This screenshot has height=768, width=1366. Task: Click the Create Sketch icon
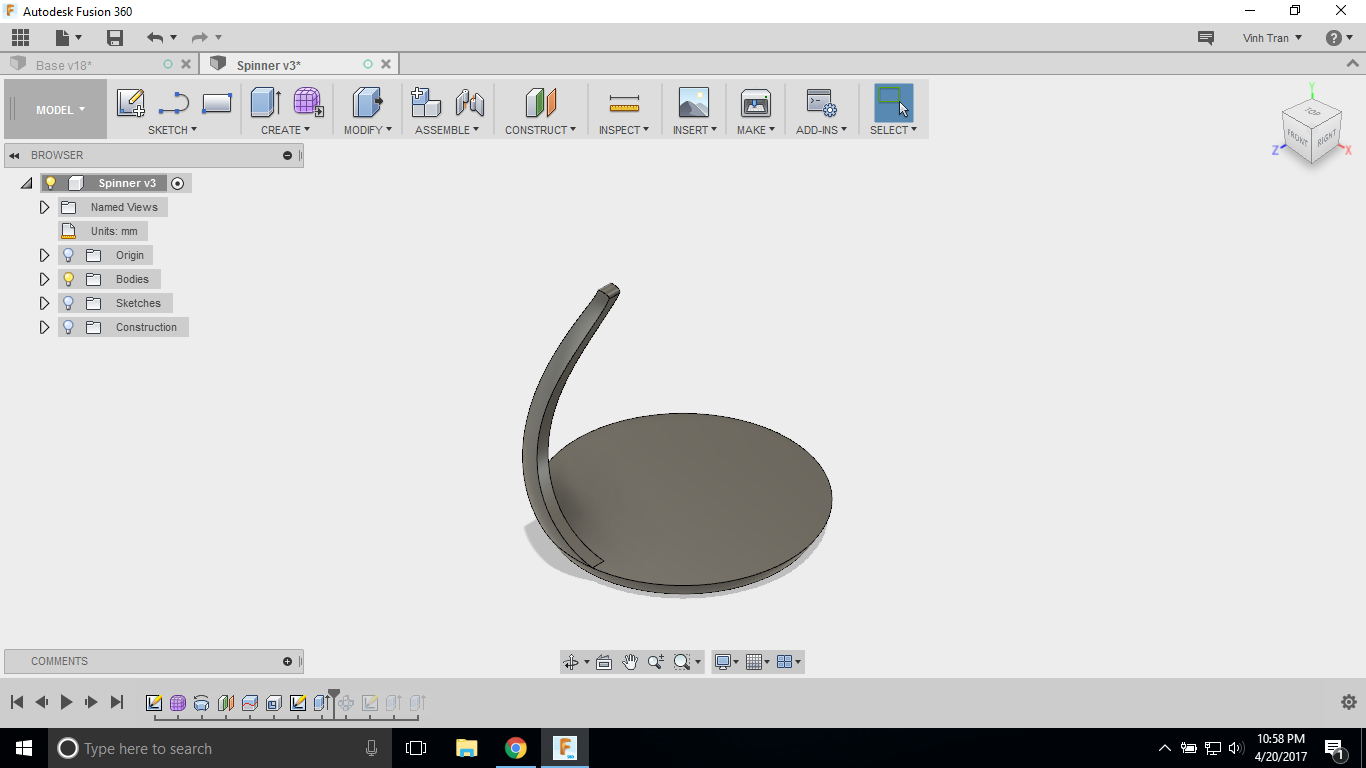(131, 103)
